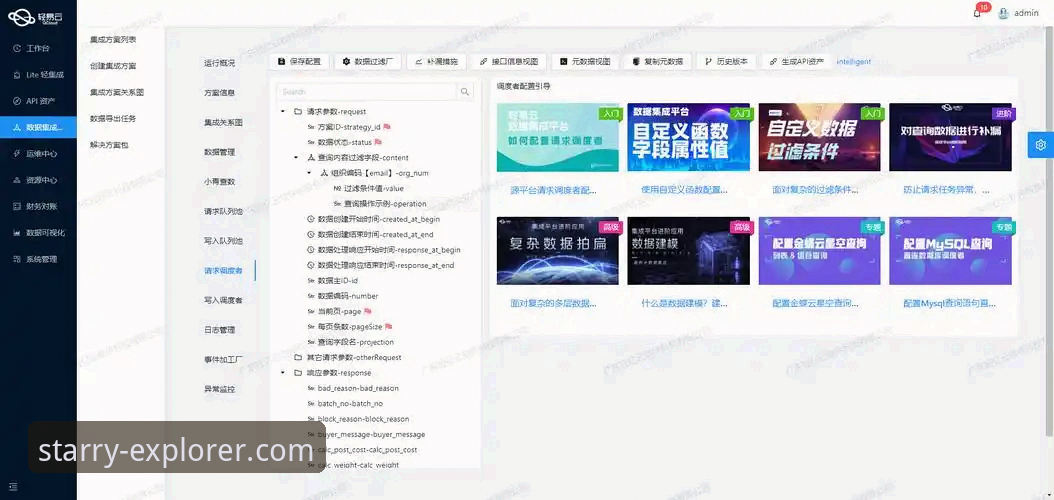Go to 集成方案列表 submenu
The image size is (1054, 500).
(113, 40)
